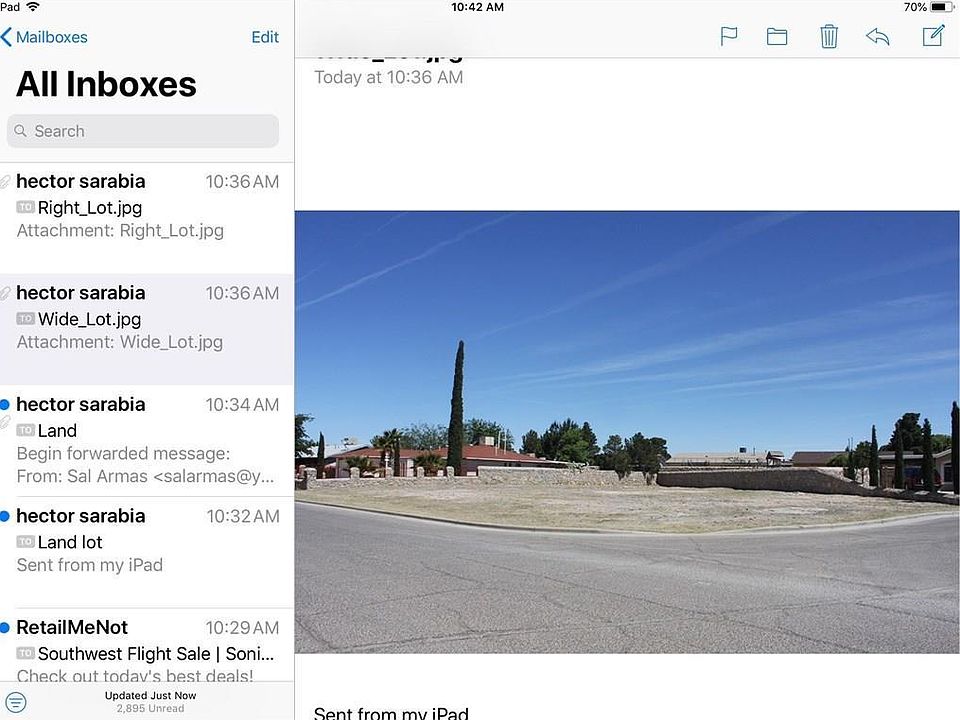Click the Wi-Fi status icon

(x=32, y=7)
